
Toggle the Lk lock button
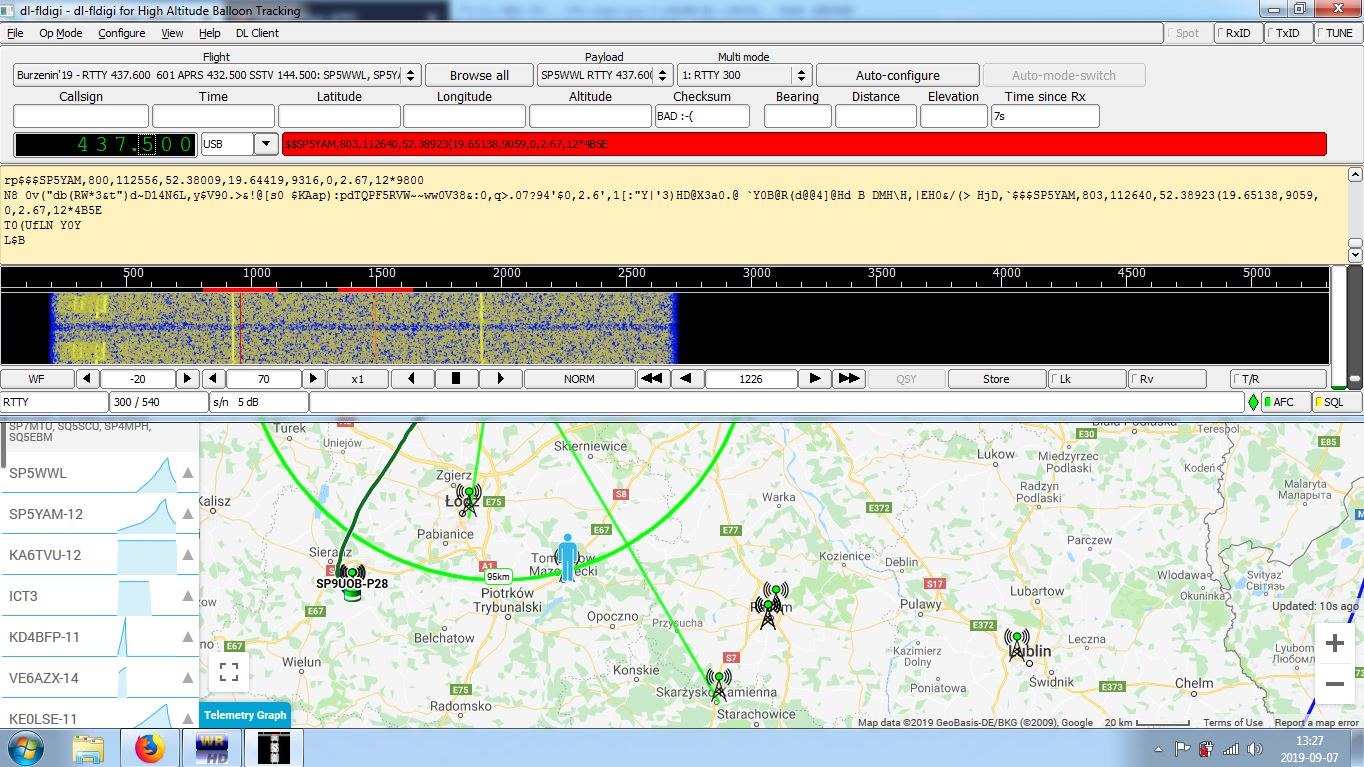tap(1086, 379)
